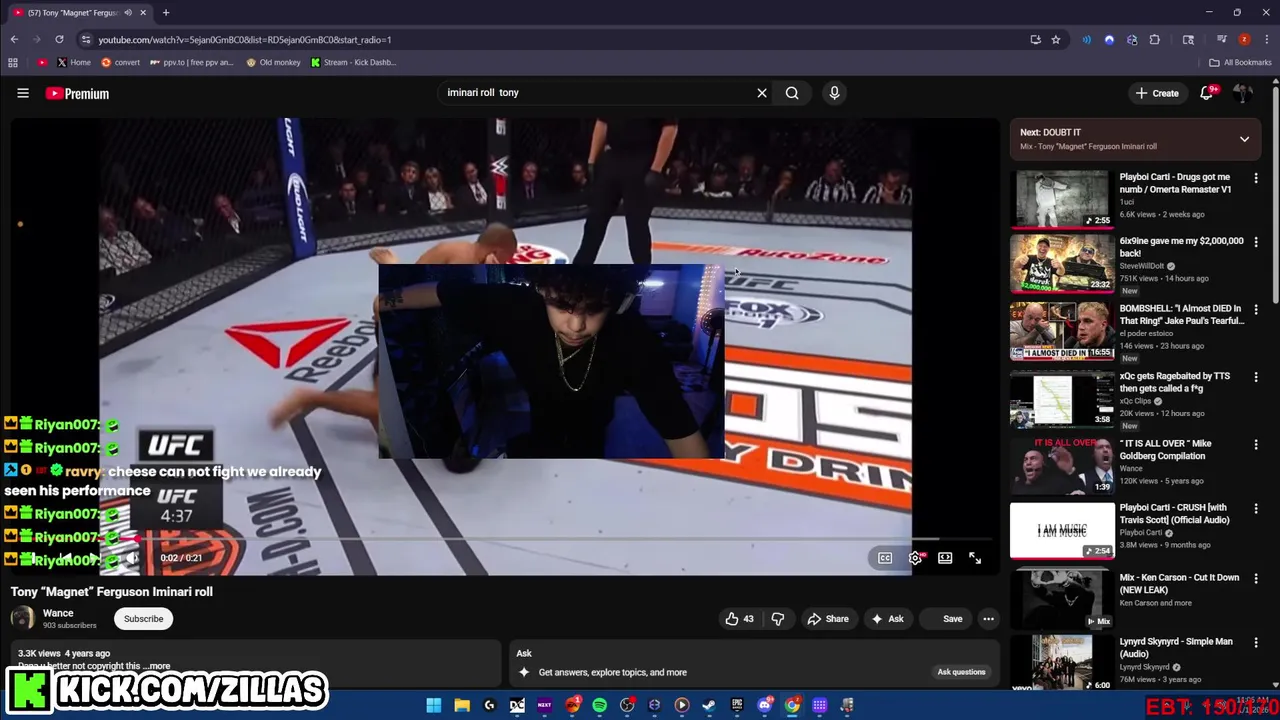The width and height of the screenshot is (1280, 720).
Task: Dislike this video
Action: point(777,619)
